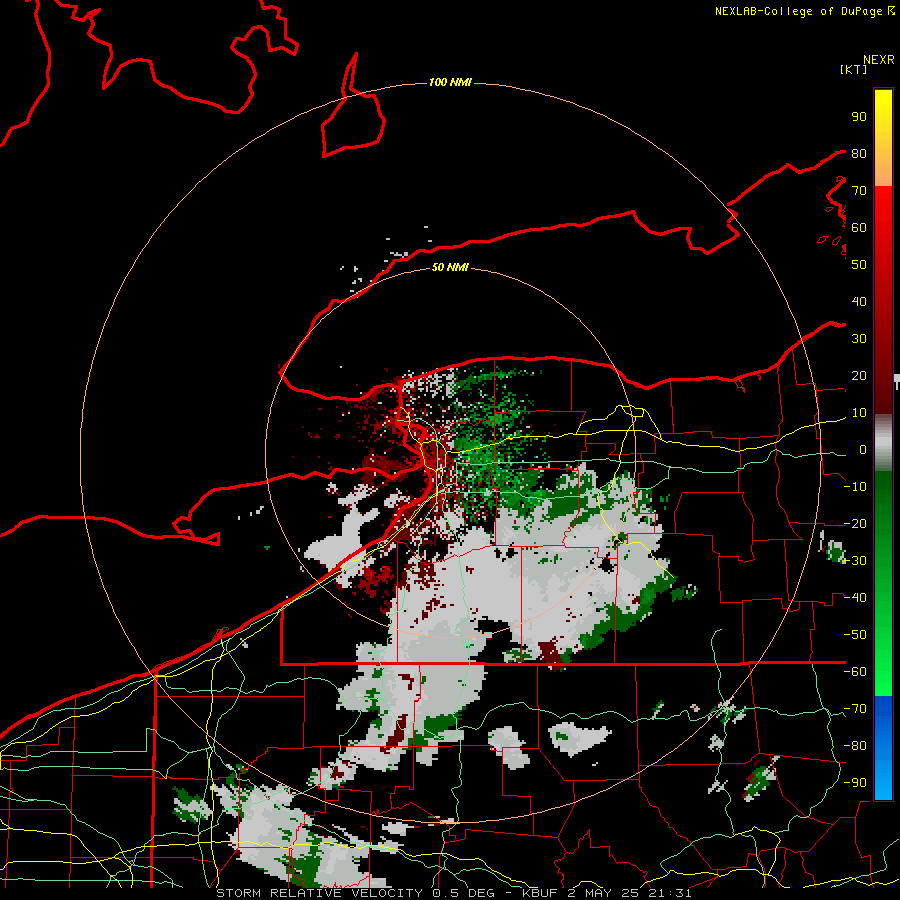Image resolution: width=900 pixels, height=900 pixels.
Task: Click the 50 value on the velocity scale
Action: [x=859, y=265]
